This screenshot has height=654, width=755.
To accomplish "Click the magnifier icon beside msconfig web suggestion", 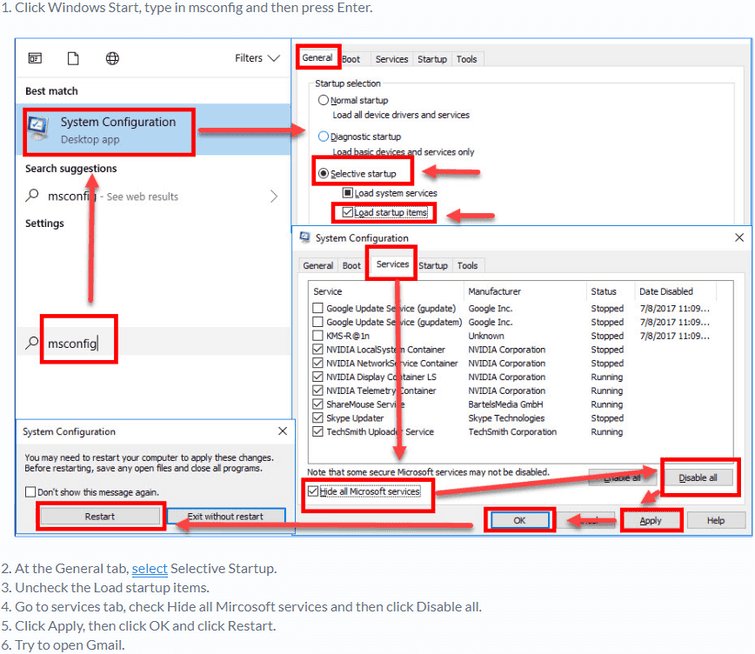I will click(x=32, y=196).
